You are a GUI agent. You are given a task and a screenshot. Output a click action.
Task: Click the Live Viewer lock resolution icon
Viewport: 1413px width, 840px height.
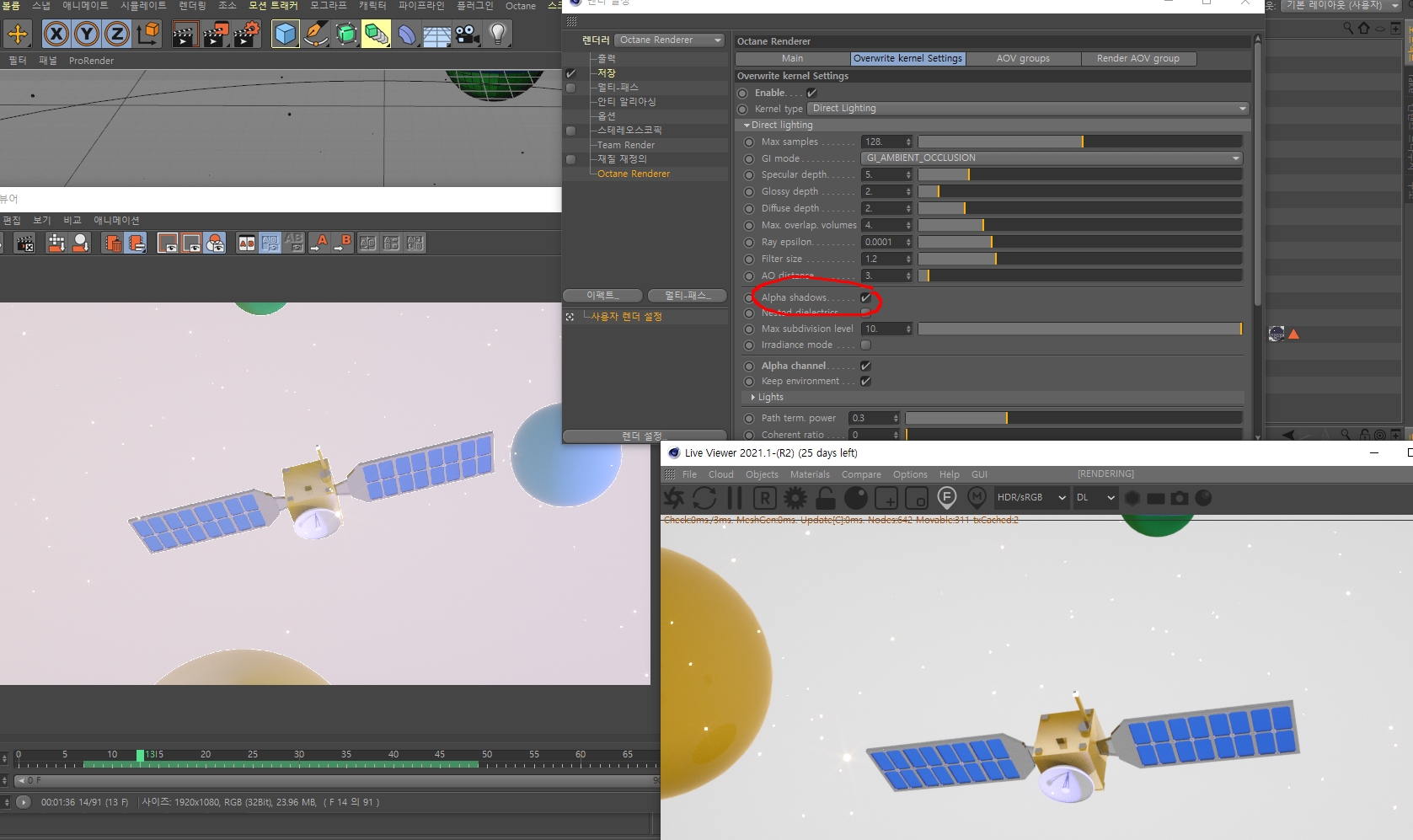pyautogui.click(x=826, y=498)
